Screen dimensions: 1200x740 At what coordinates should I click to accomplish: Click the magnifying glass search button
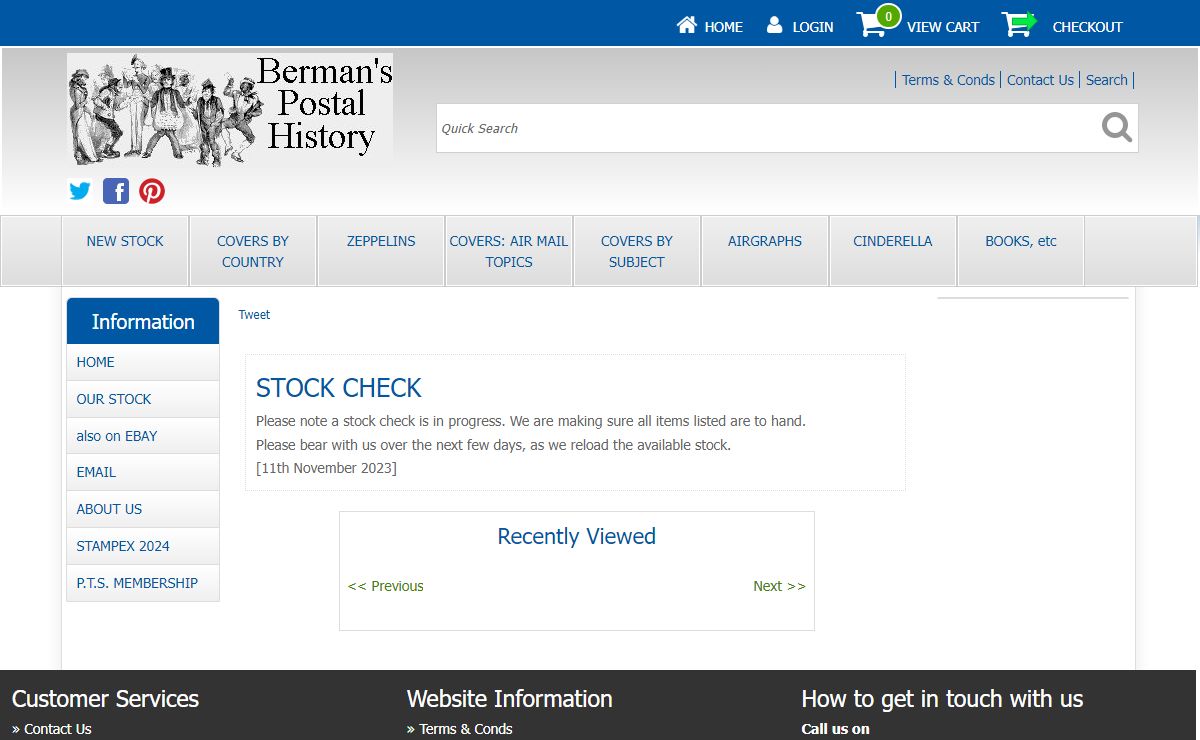[1117, 128]
